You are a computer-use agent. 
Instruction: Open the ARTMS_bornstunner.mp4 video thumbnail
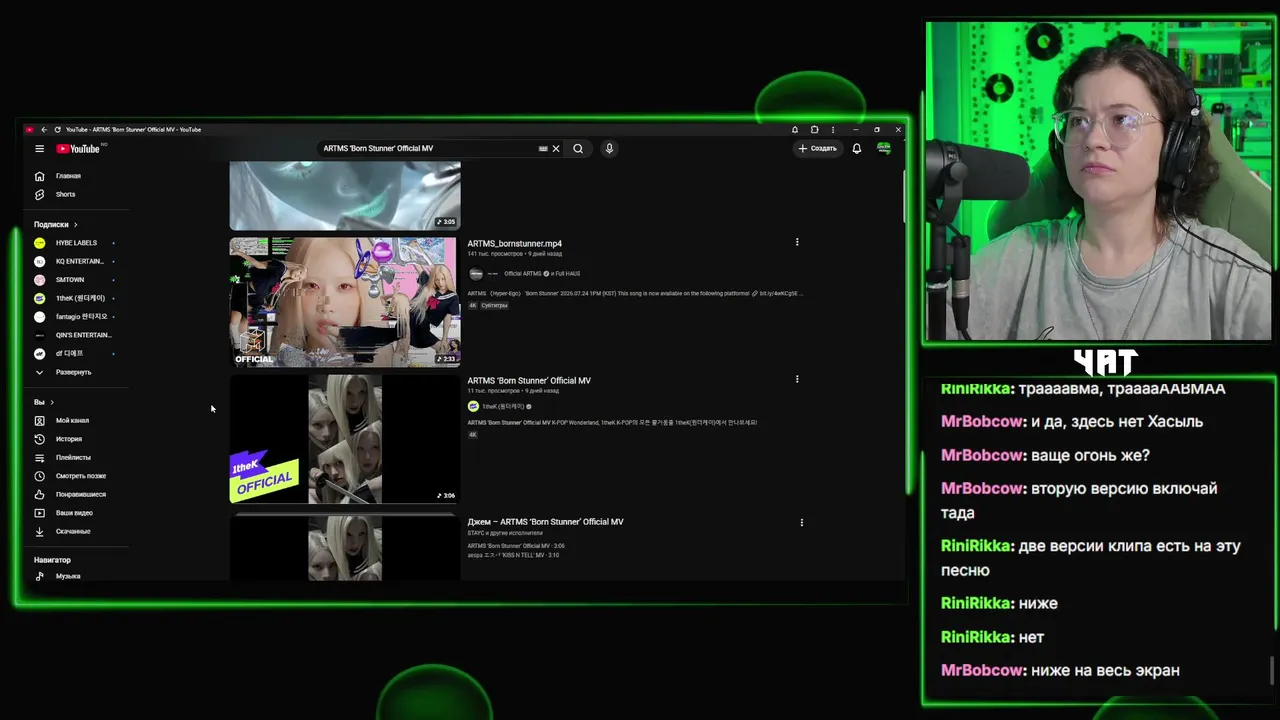345,302
